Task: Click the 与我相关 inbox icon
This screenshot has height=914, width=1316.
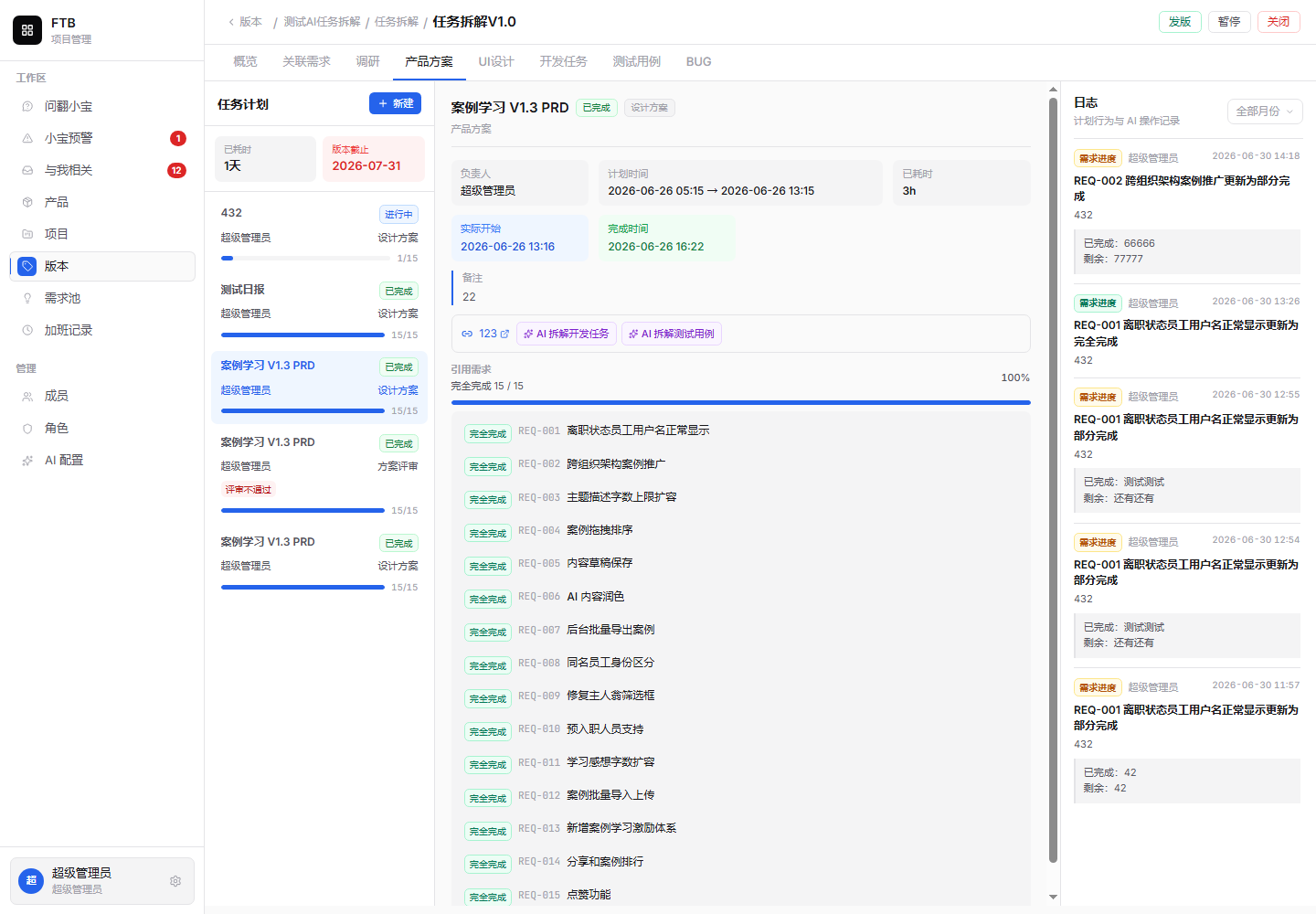Action: click(27, 171)
